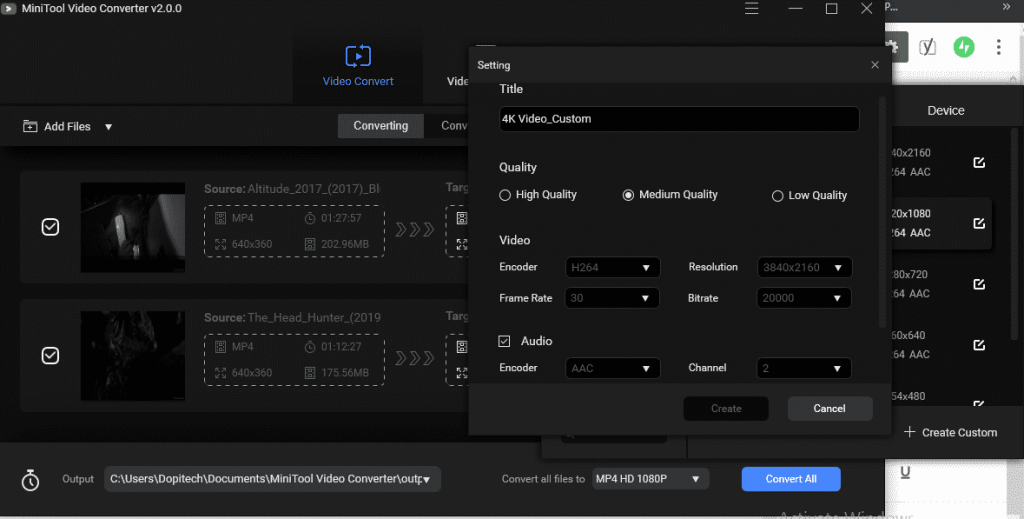Switch to the Converting tab

click(381, 125)
